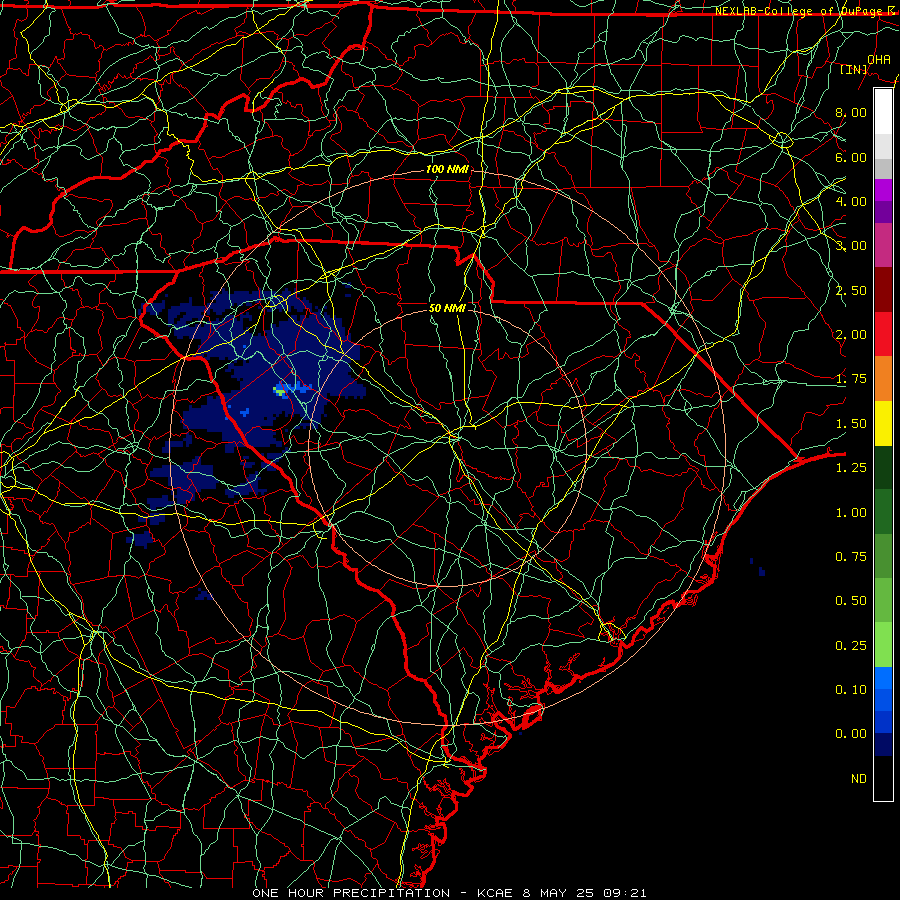Click the black ND legend swatch
The height and width of the screenshot is (900, 900).
(883, 778)
